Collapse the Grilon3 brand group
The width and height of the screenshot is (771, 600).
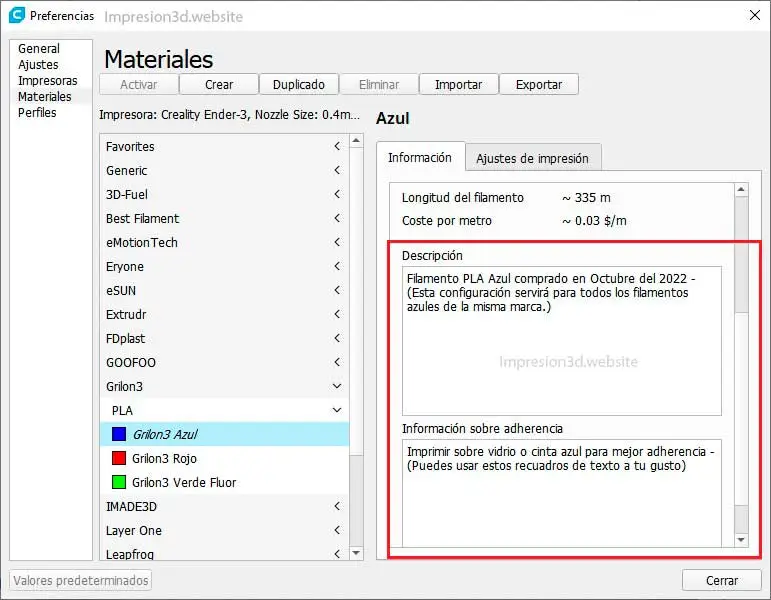[x=337, y=386]
